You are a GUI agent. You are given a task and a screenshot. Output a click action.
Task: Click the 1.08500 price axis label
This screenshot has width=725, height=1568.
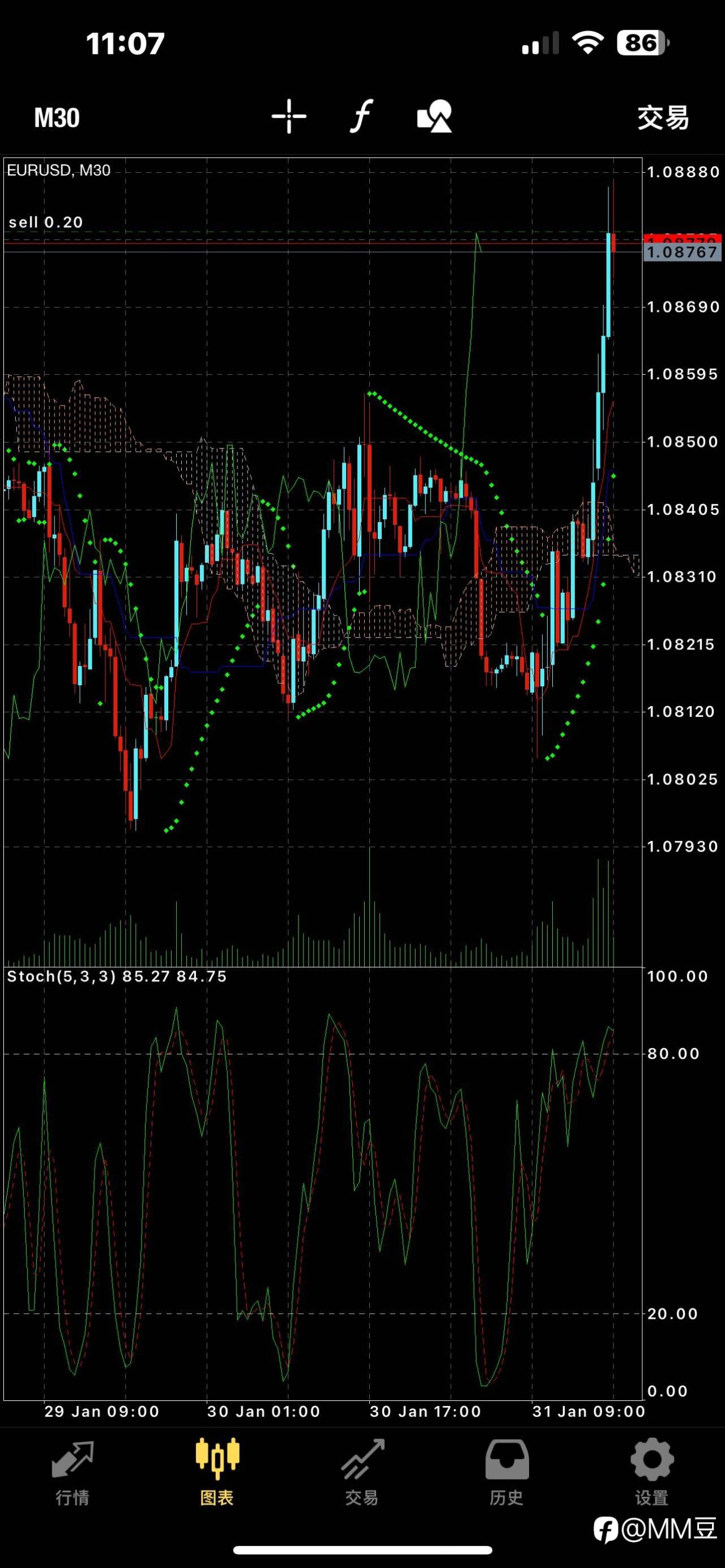(x=683, y=442)
